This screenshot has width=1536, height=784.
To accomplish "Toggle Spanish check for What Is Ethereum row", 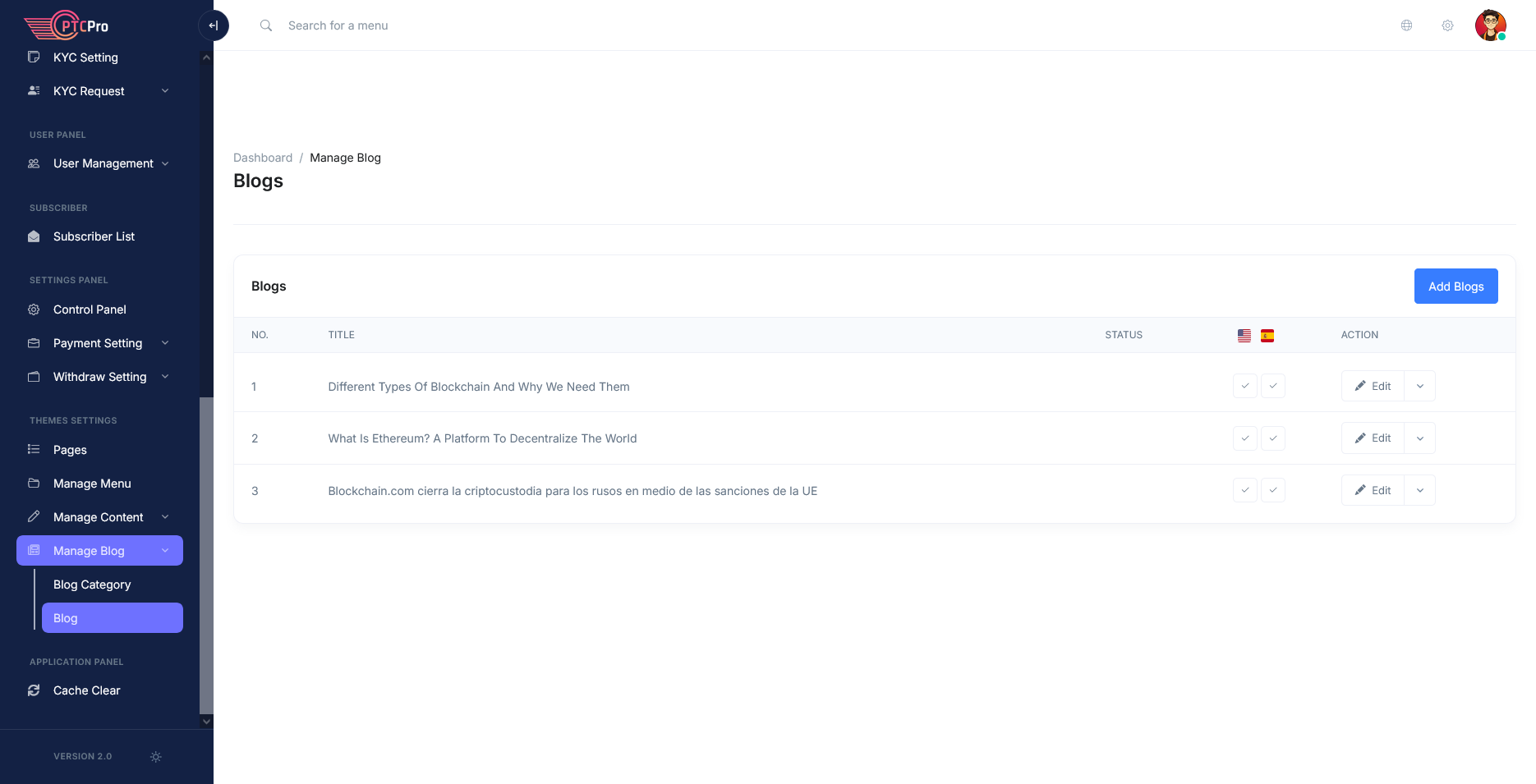I will click(x=1273, y=438).
